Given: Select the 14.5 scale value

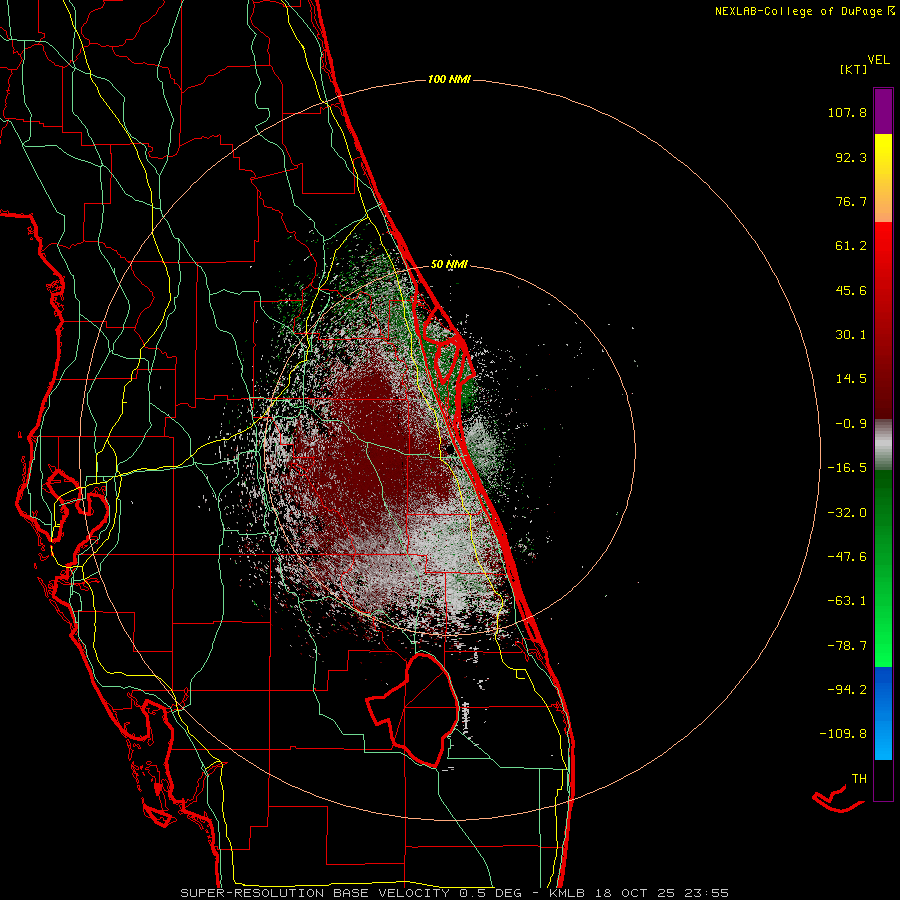Looking at the screenshot, I should (x=851, y=379).
